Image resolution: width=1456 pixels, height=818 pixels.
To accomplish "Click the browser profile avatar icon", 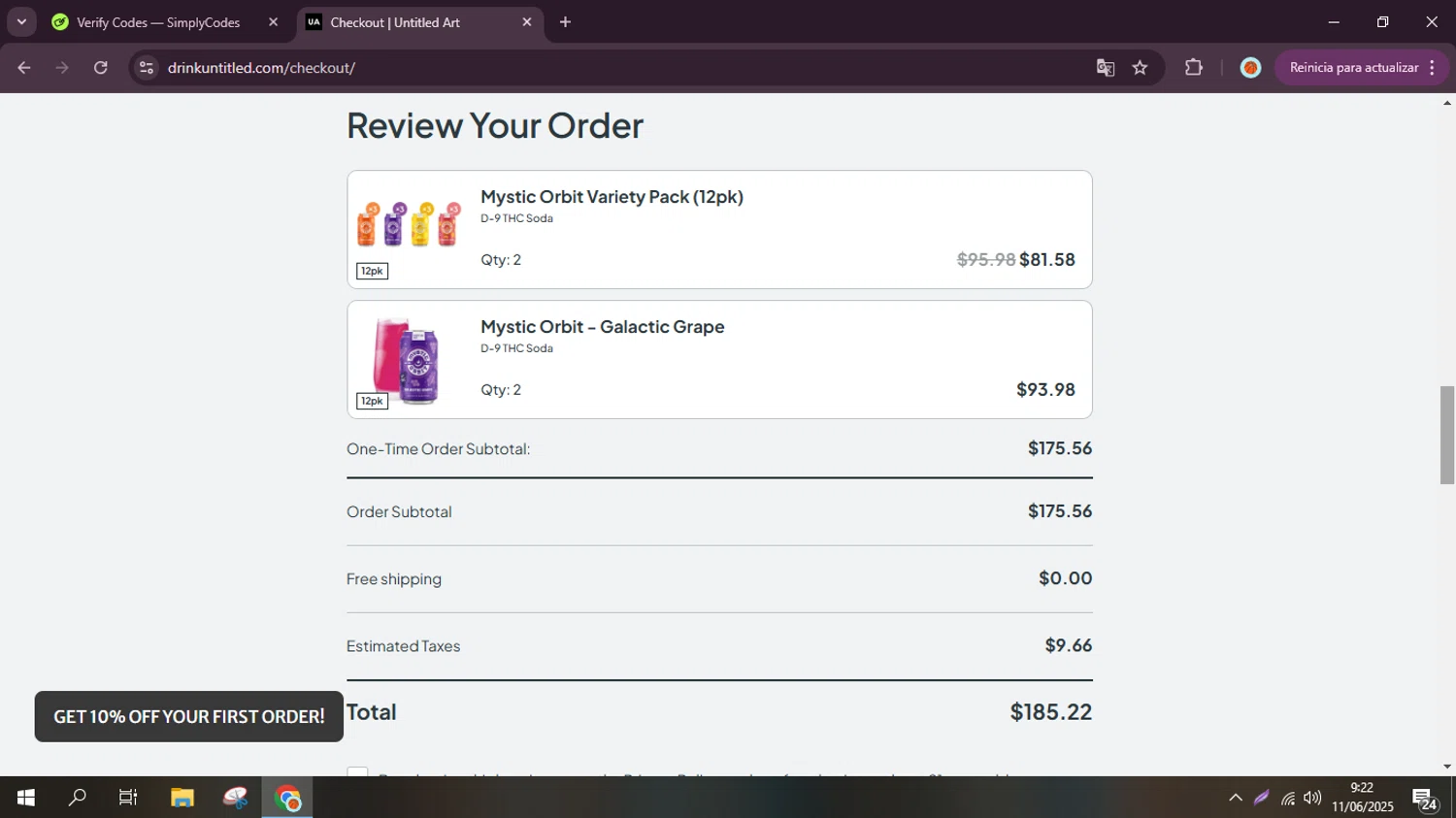I will [1250, 68].
